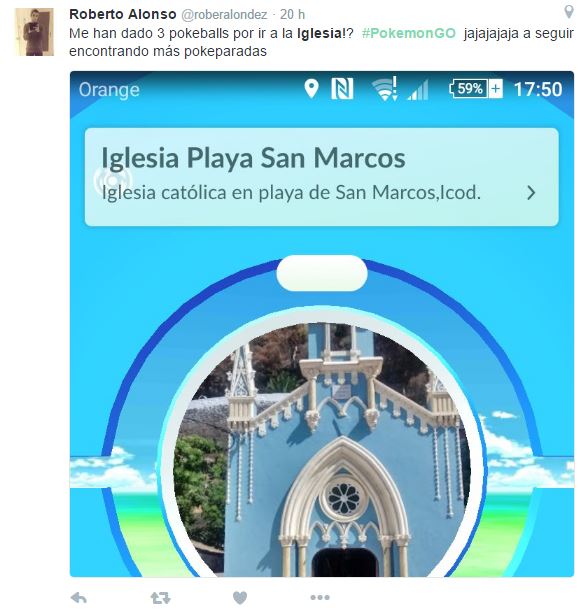Image resolution: width=585 pixels, height=614 pixels.
Task: Open Roberto Alonso's profile avatar
Action: (x=34, y=32)
